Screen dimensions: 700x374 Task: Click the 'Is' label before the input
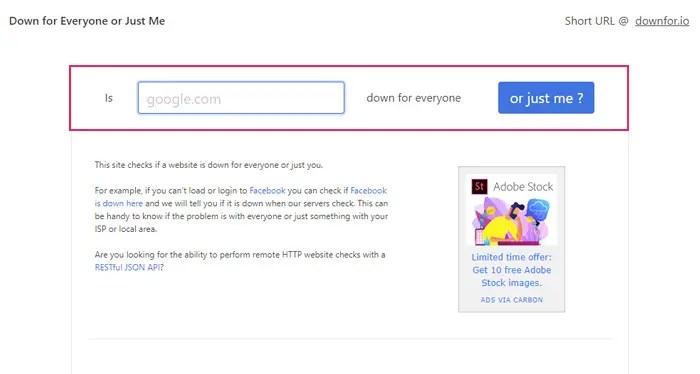(x=108, y=98)
